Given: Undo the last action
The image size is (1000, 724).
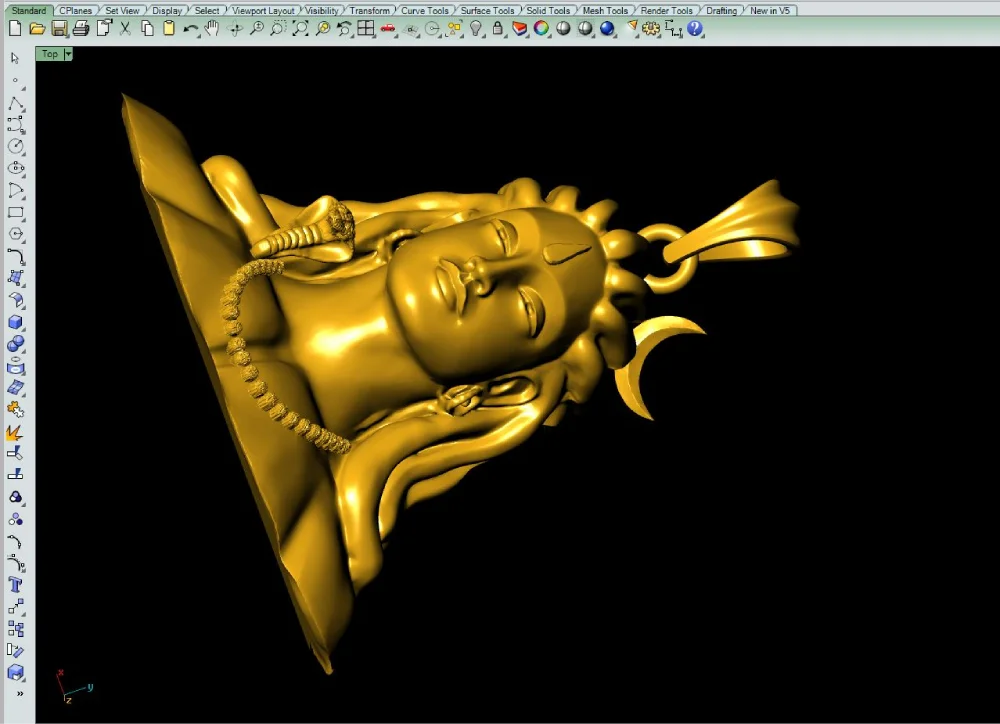Looking at the screenshot, I should tap(190, 29).
